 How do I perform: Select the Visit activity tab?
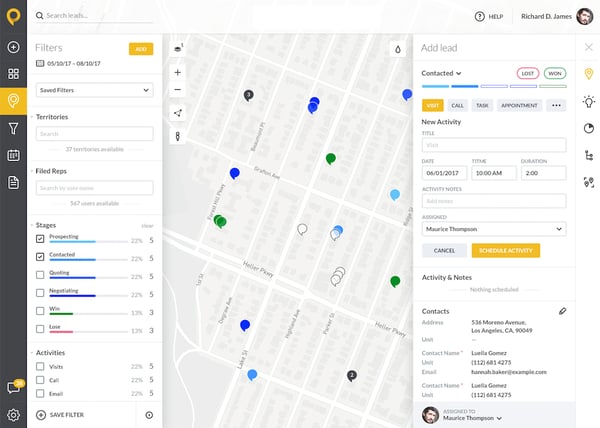pyautogui.click(x=432, y=105)
